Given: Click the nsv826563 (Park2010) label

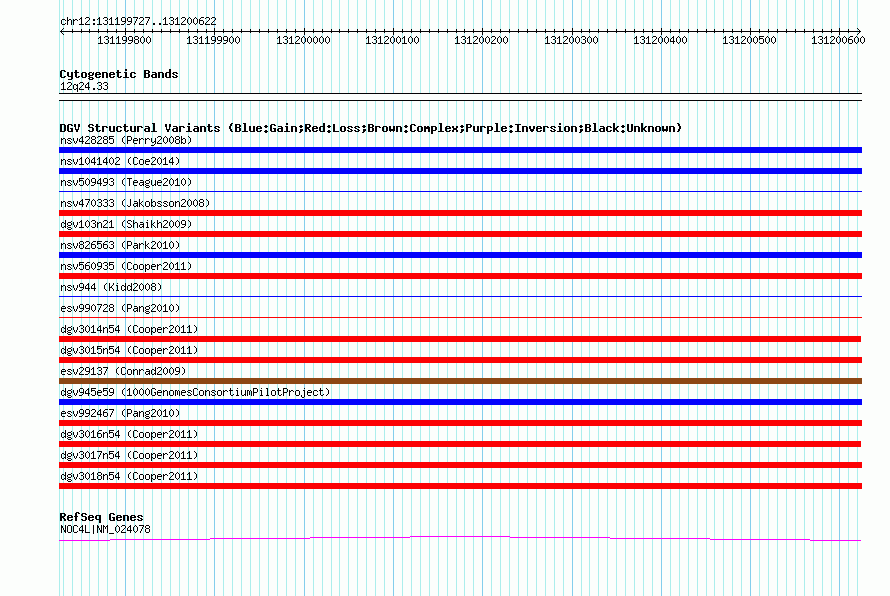Looking at the screenshot, I should (120, 245).
